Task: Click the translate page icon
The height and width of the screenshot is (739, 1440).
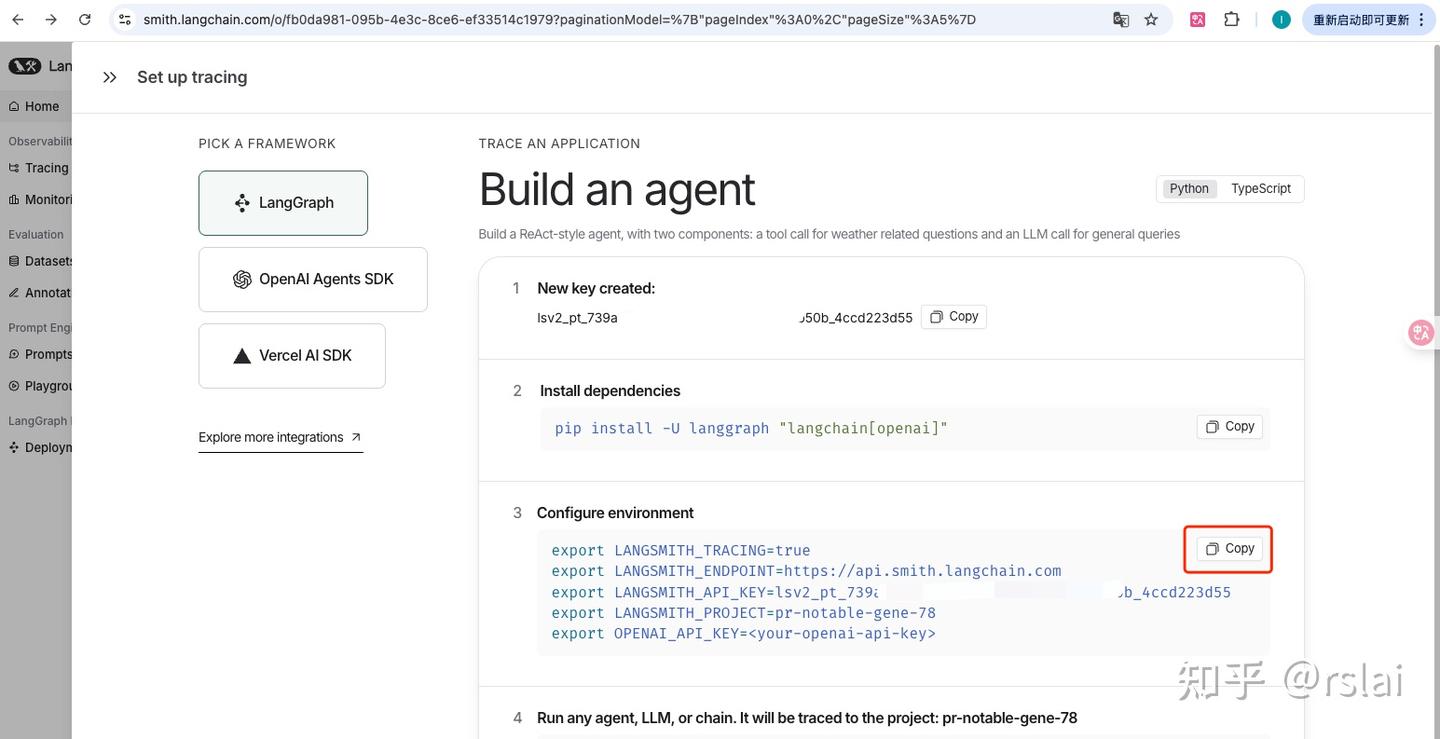Action: tap(1121, 19)
